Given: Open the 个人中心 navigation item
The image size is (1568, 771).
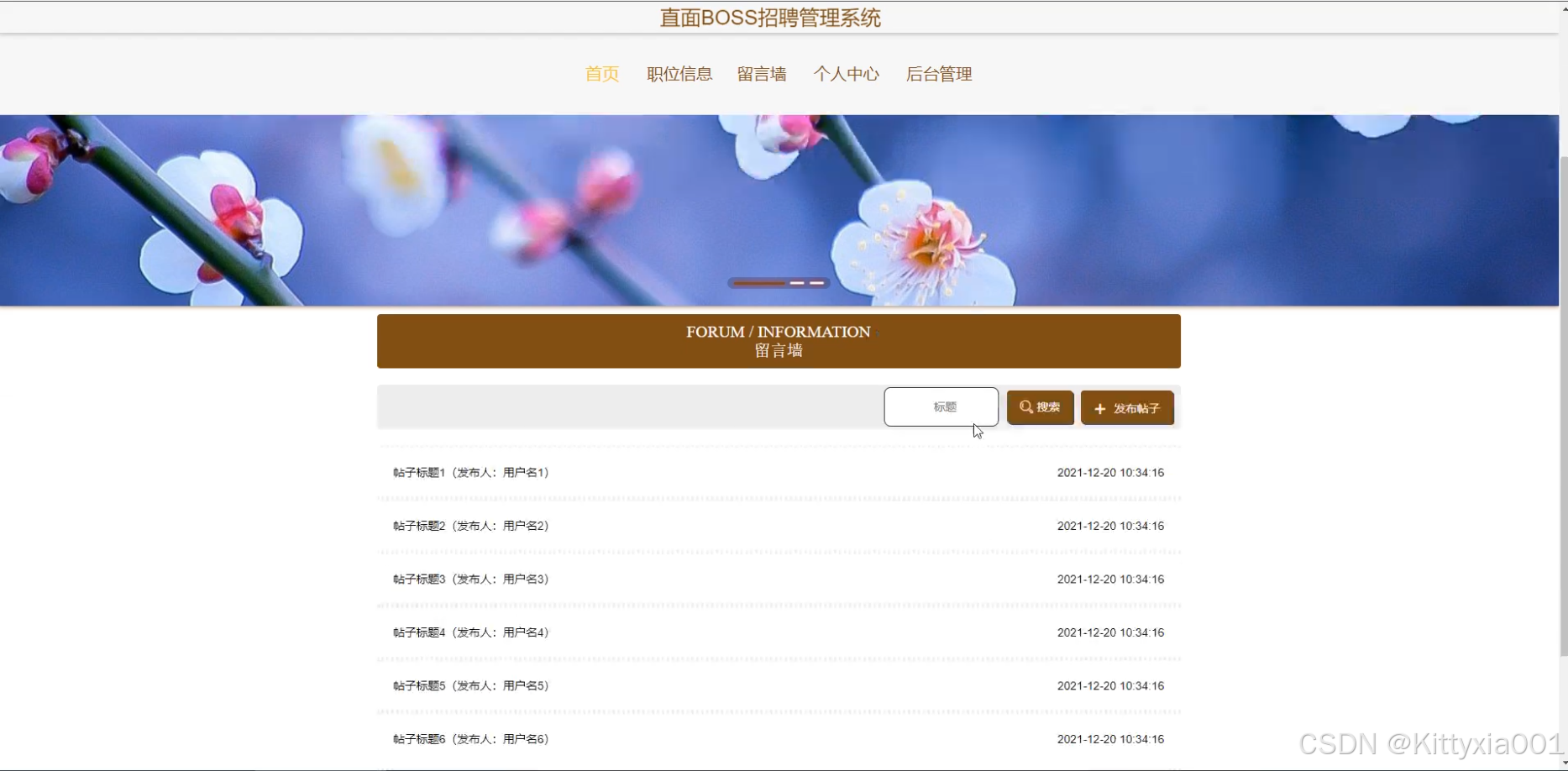Looking at the screenshot, I should [847, 74].
